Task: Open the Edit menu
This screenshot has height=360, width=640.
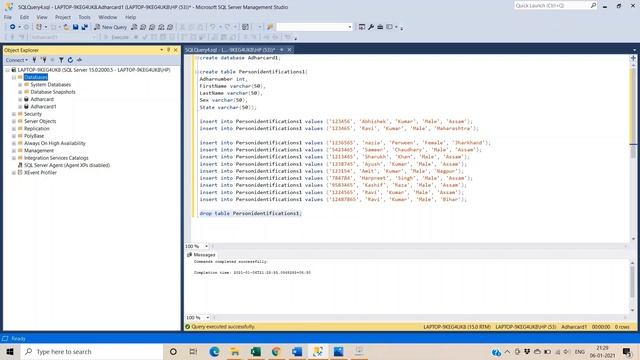Action: coord(24,17)
